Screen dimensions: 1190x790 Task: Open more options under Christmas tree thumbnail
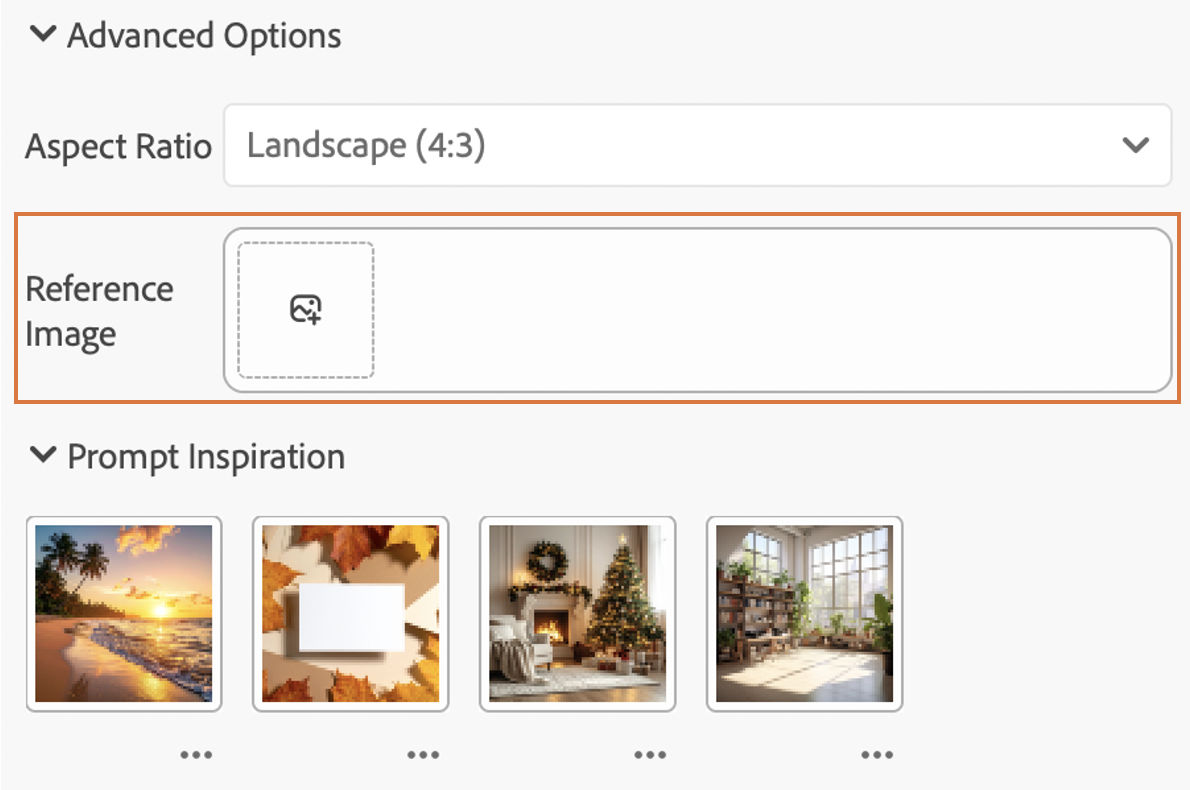click(650, 754)
